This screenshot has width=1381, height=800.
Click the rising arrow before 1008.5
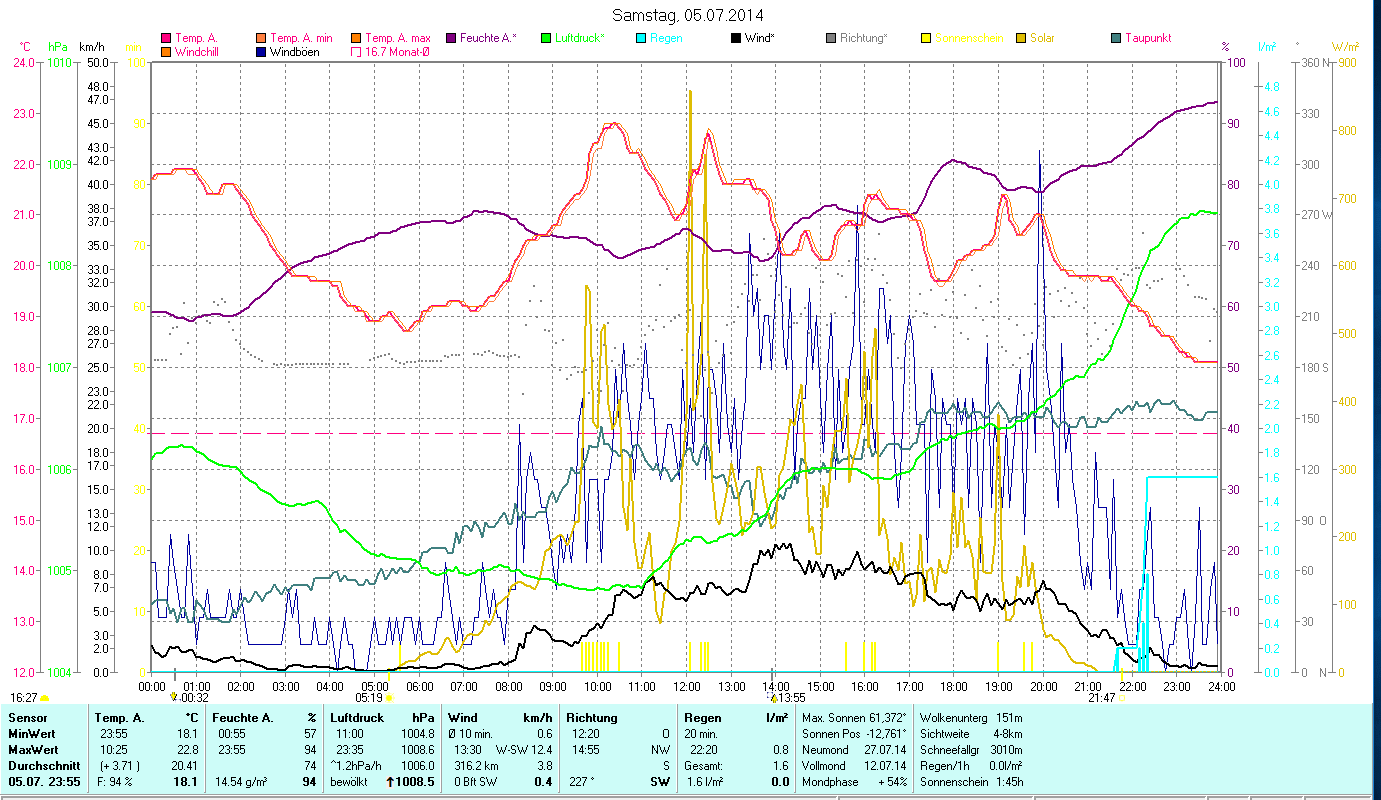[390, 782]
